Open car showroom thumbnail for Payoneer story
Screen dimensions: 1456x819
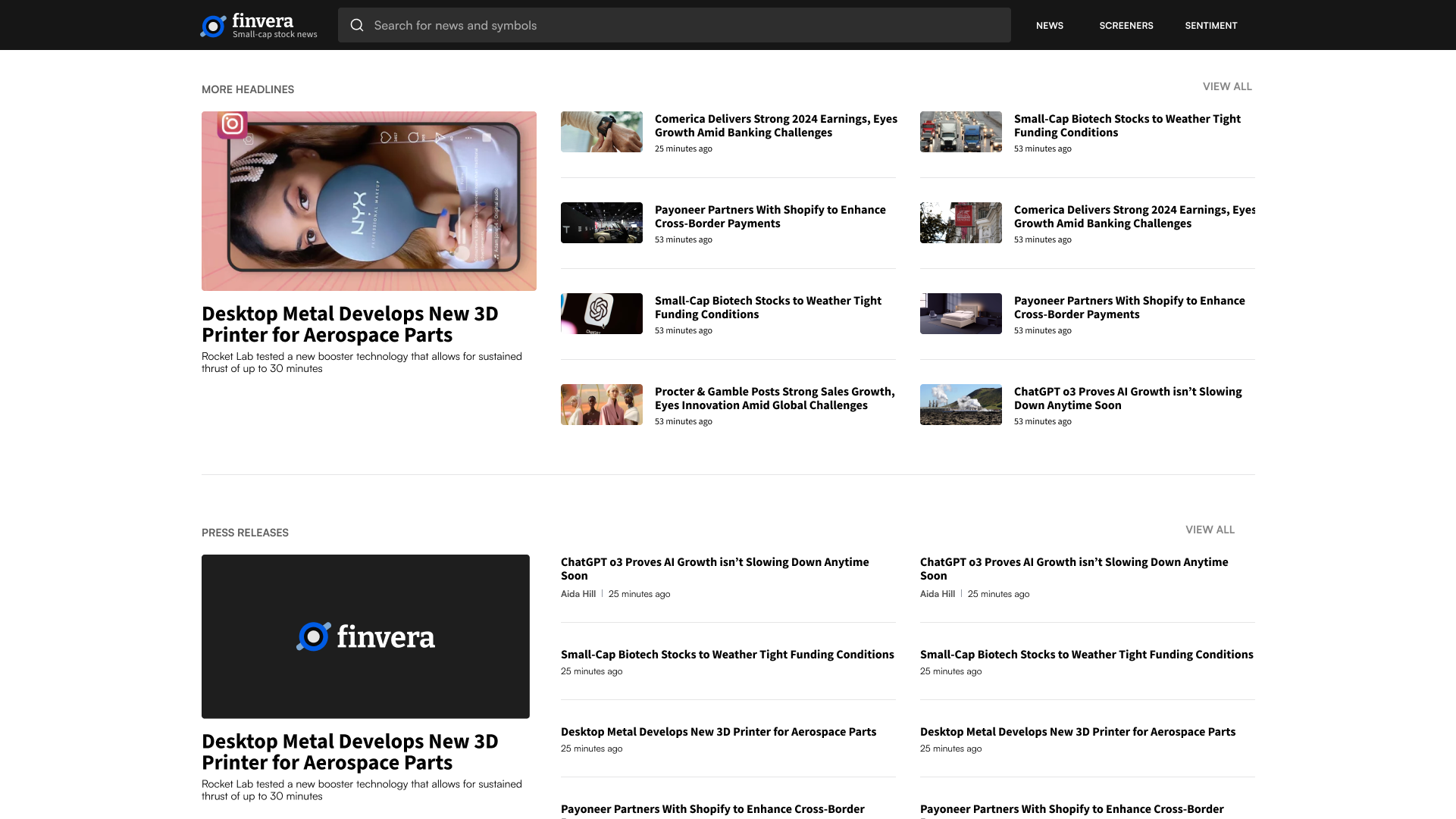tap(601, 223)
